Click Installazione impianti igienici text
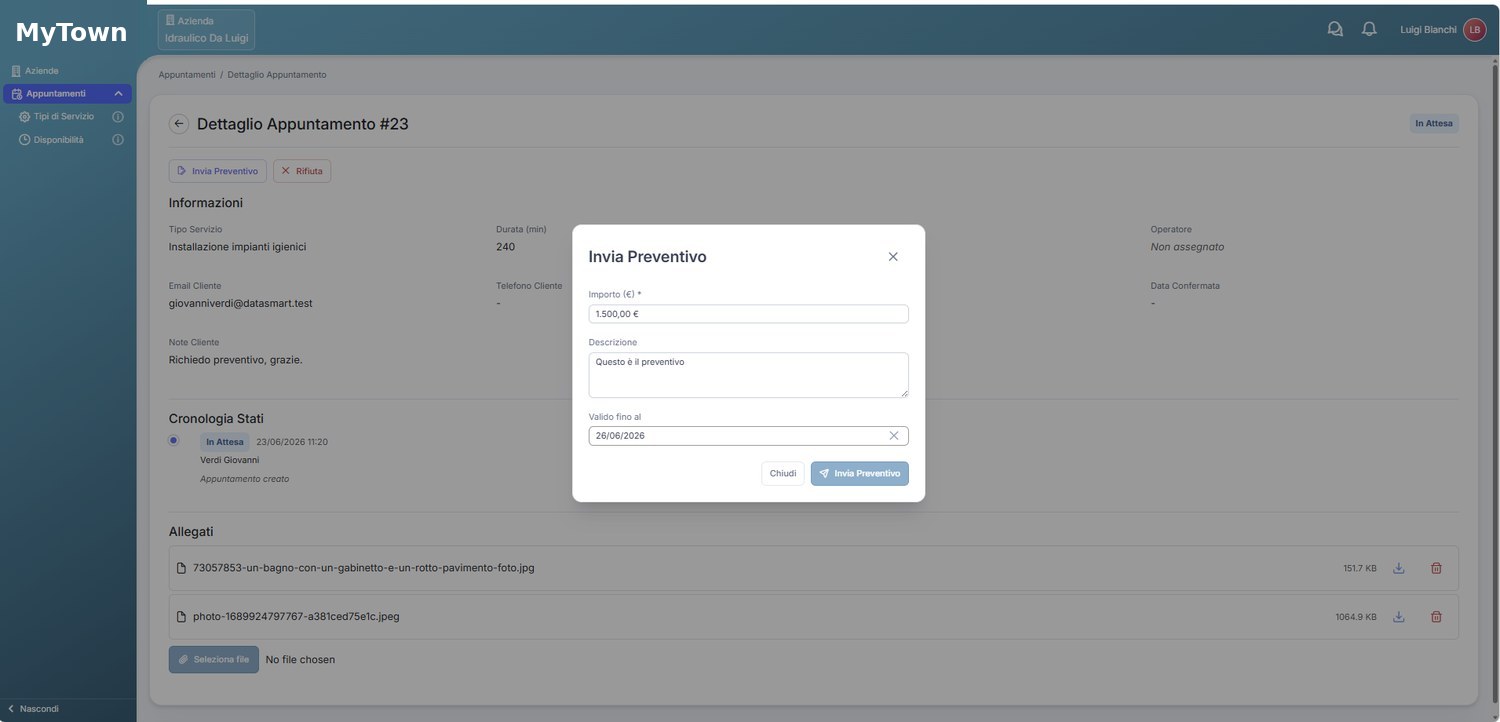1500x722 pixels. [237, 247]
